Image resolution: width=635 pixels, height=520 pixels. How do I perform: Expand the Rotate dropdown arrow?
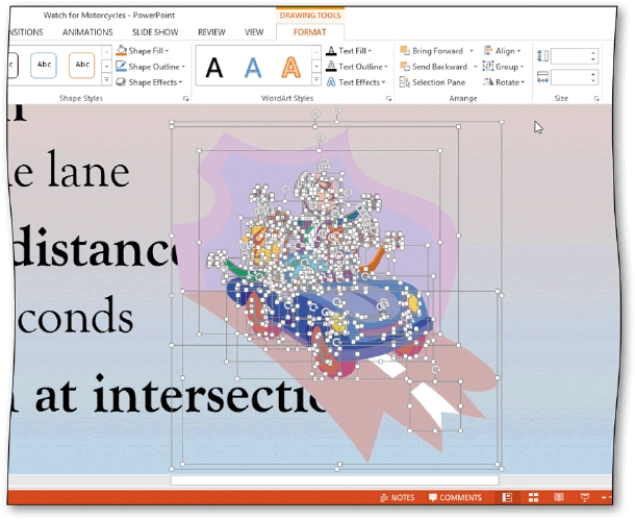pos(523,82)
